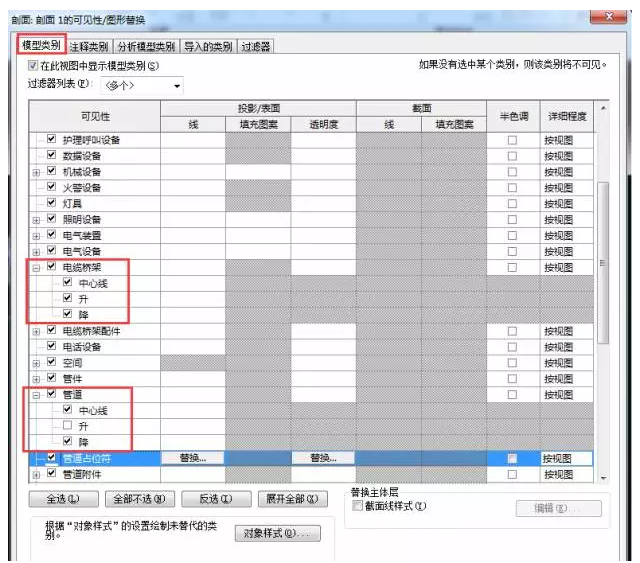
Task: Toggle 在此视图中显示模型类别 checkbox
Action: (33, 65)
